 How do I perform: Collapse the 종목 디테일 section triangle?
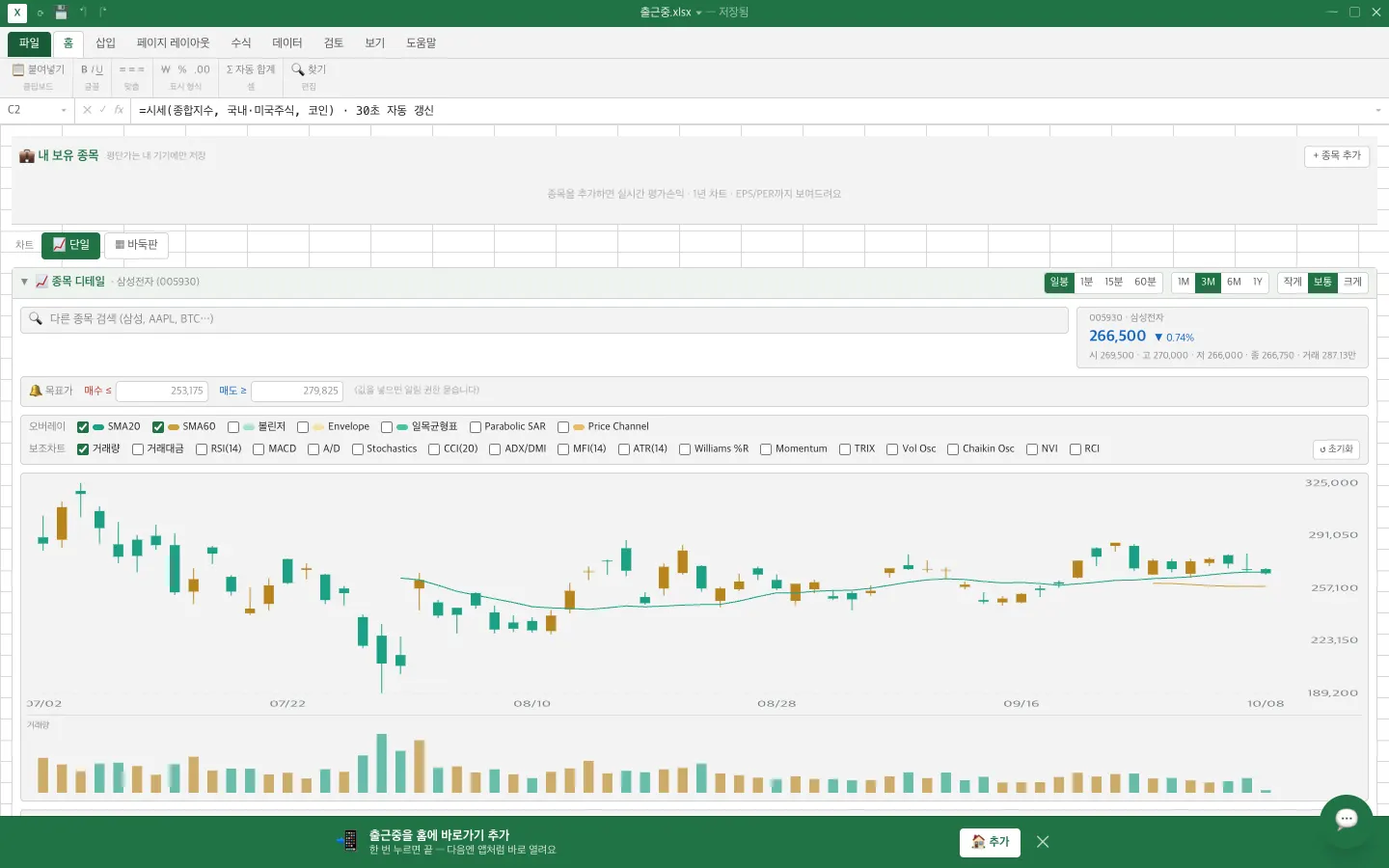pyautogui.click(x=24, y=282)
